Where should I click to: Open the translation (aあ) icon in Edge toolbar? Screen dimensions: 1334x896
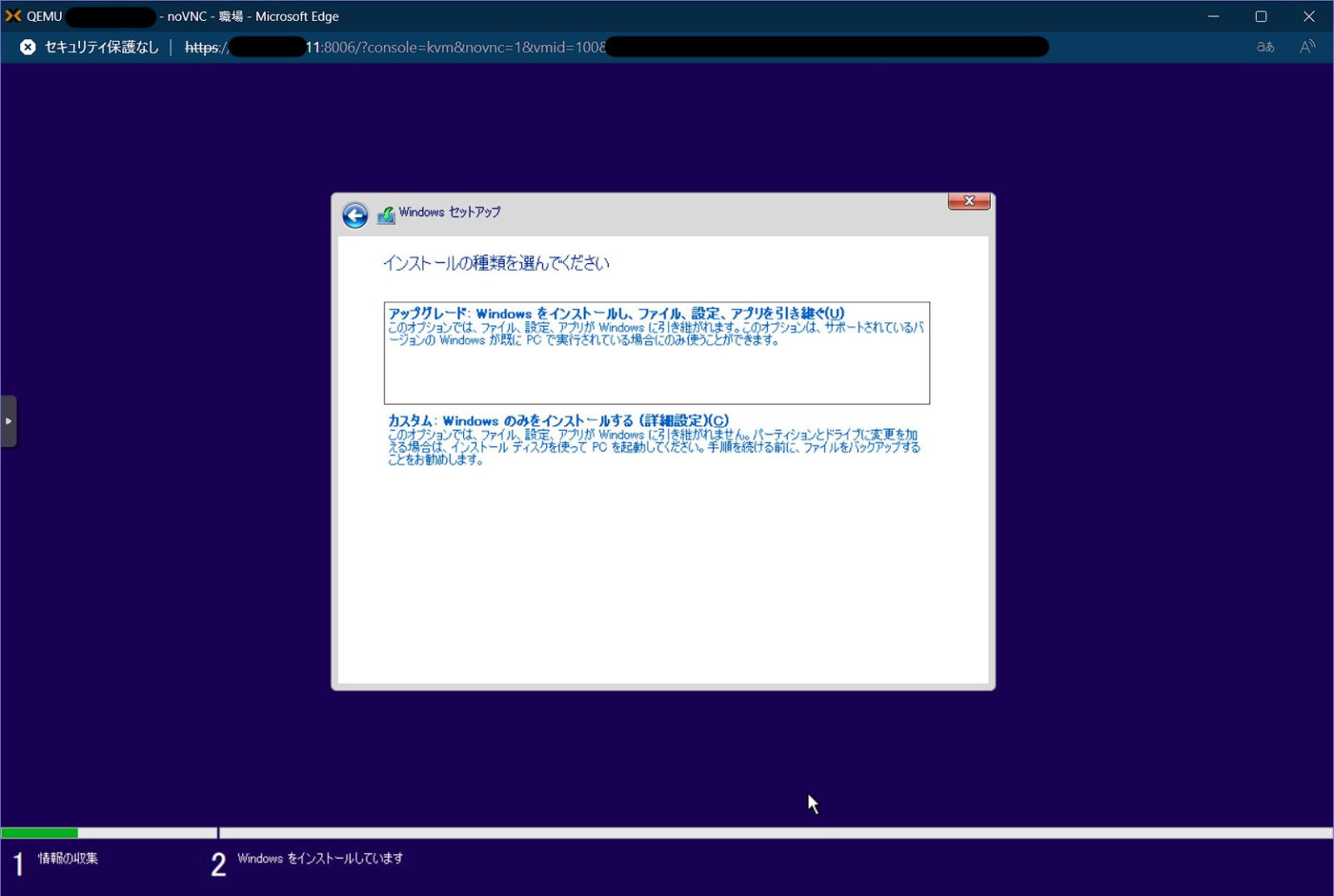pyautogui.click(x=1265, y=48)
